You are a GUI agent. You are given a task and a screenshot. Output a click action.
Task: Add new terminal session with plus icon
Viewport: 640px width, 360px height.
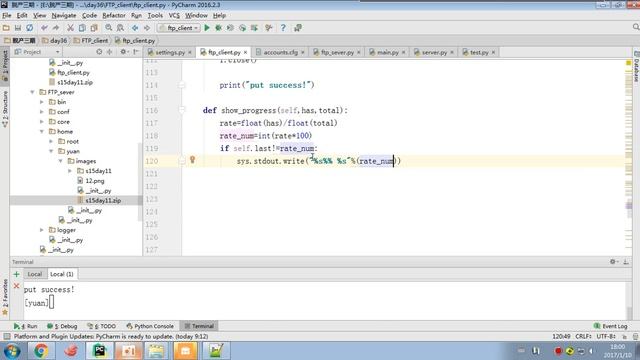16,274
